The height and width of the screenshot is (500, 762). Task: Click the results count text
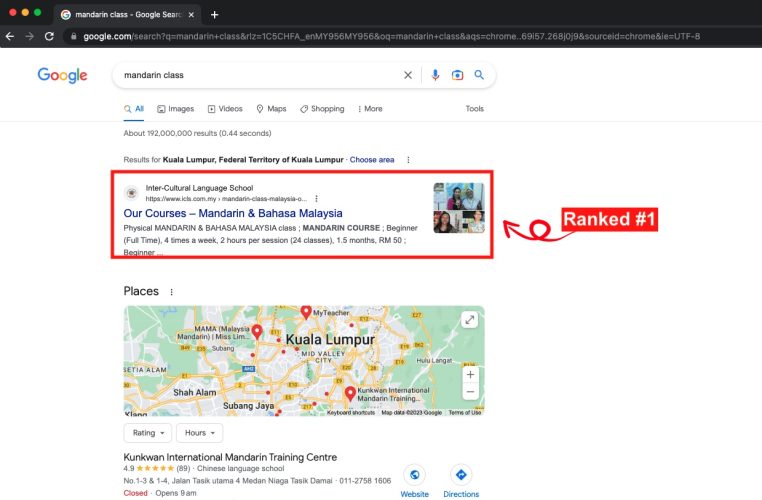(197, 133)
